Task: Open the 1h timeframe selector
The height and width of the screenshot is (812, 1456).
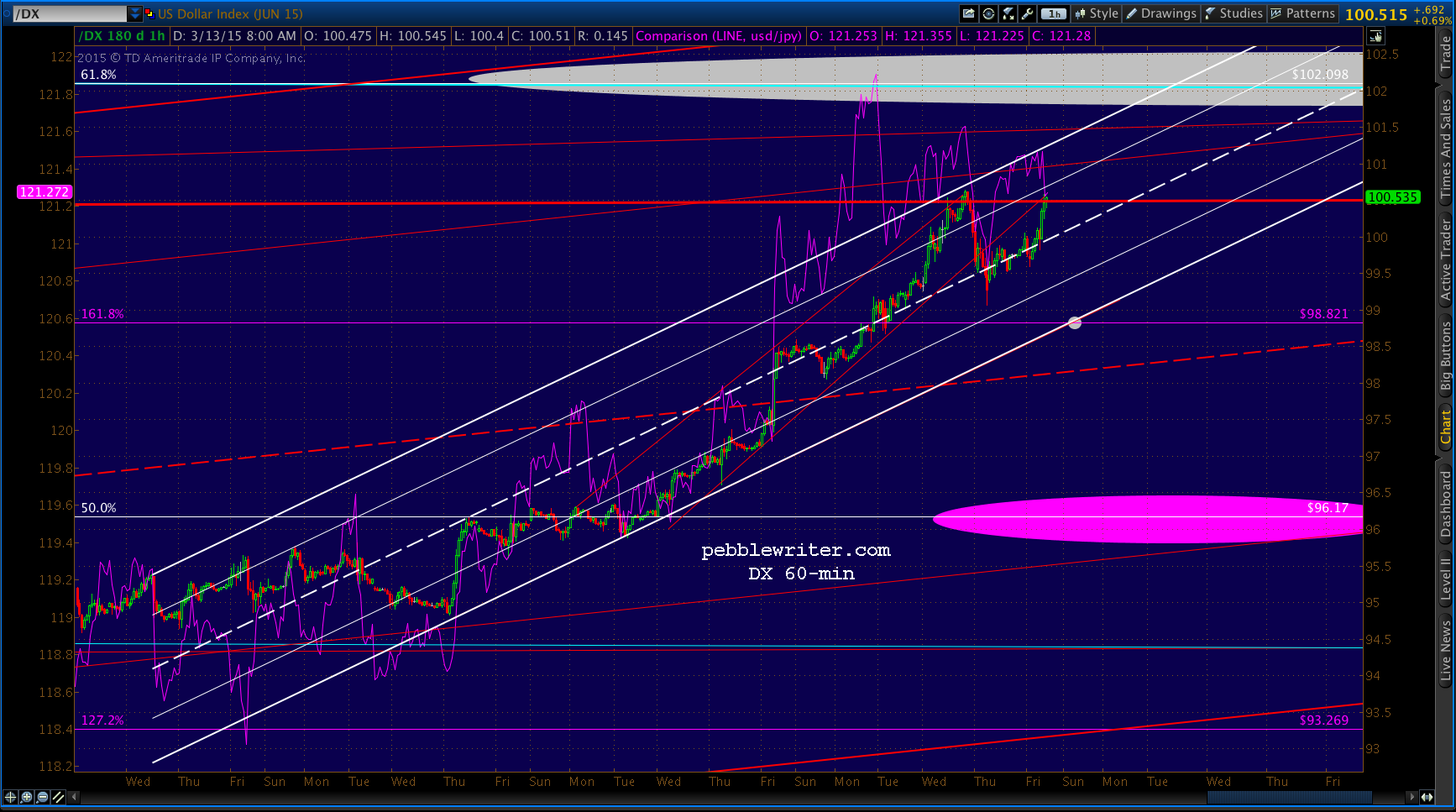Action: pyautogui.click(x=1053, y=13)
